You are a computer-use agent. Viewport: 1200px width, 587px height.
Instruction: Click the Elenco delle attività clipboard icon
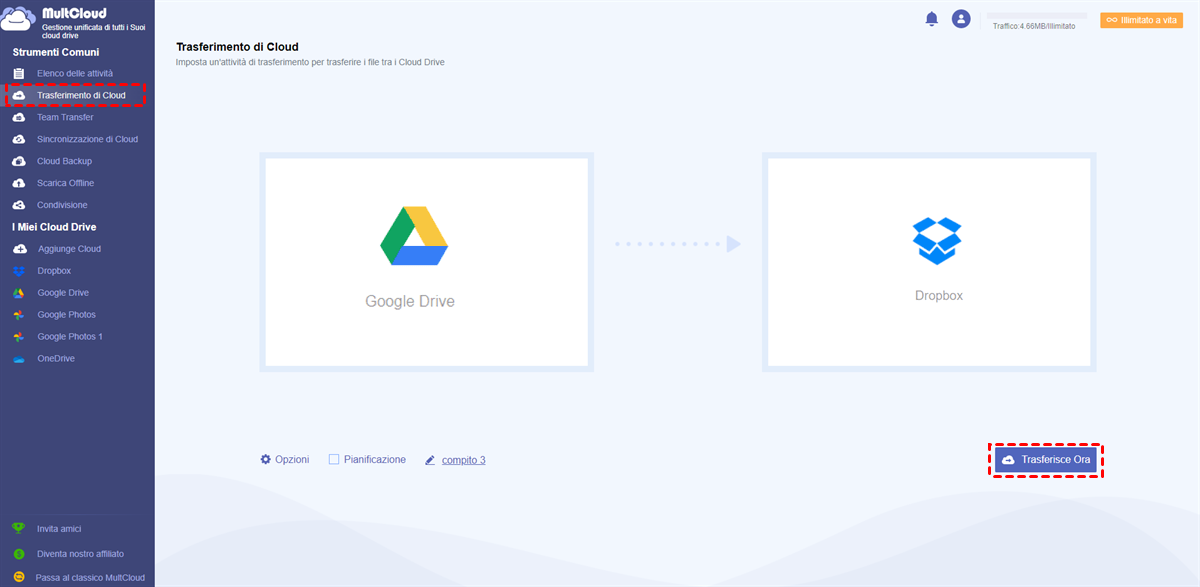18,73
